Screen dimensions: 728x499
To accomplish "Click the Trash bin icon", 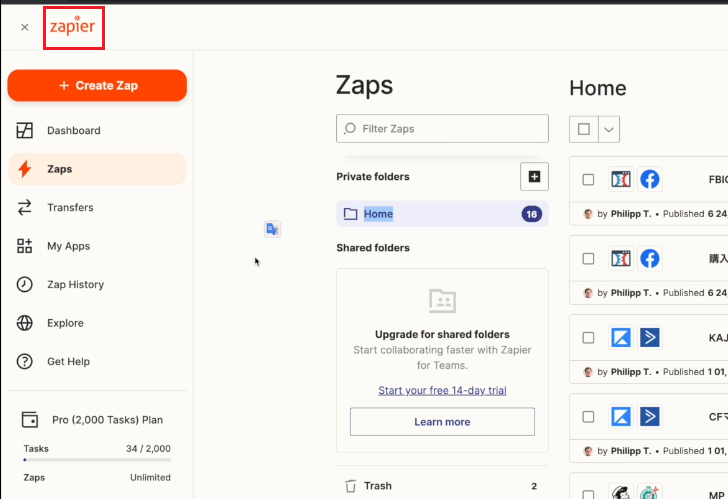I will coord(351,486).
